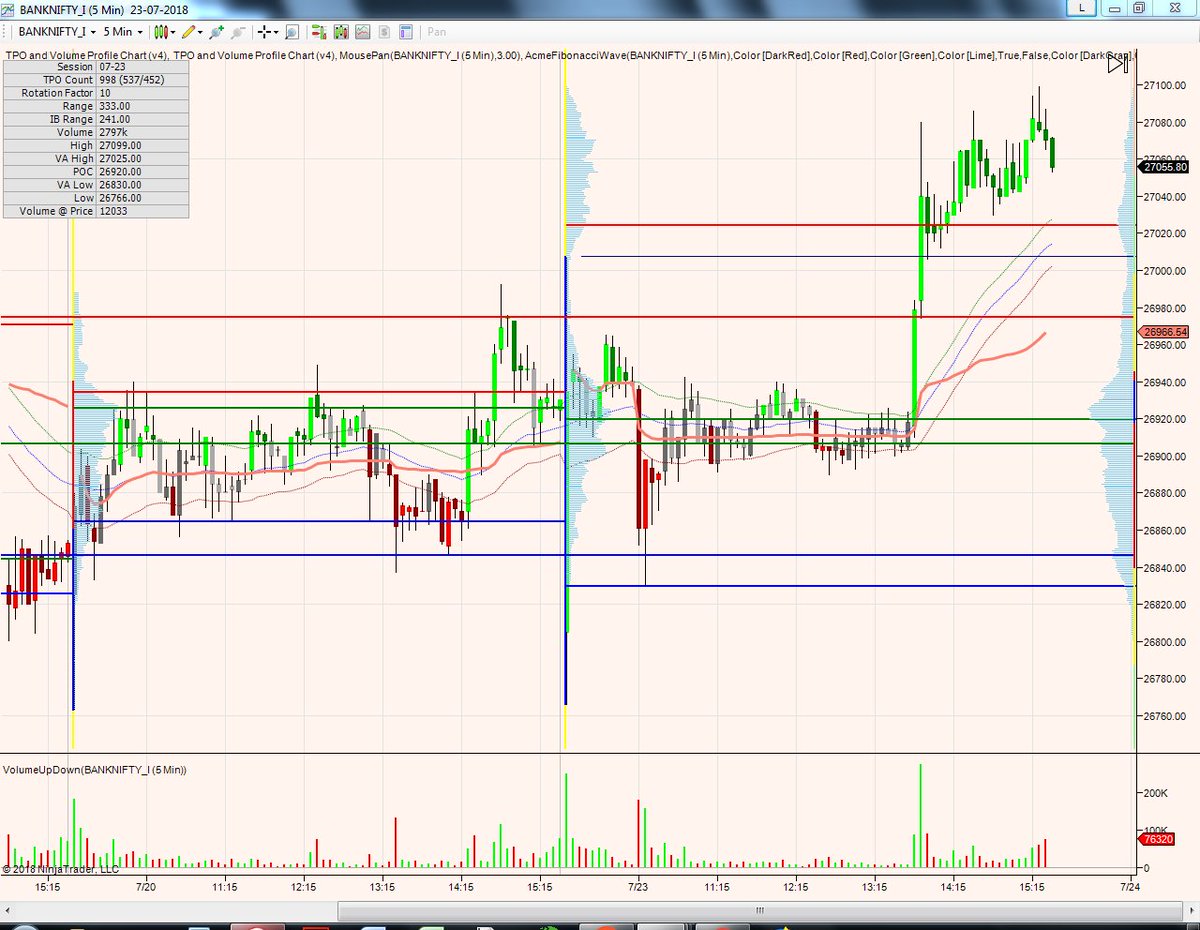Open the Data Series toolbar icon

coord(319,32)
